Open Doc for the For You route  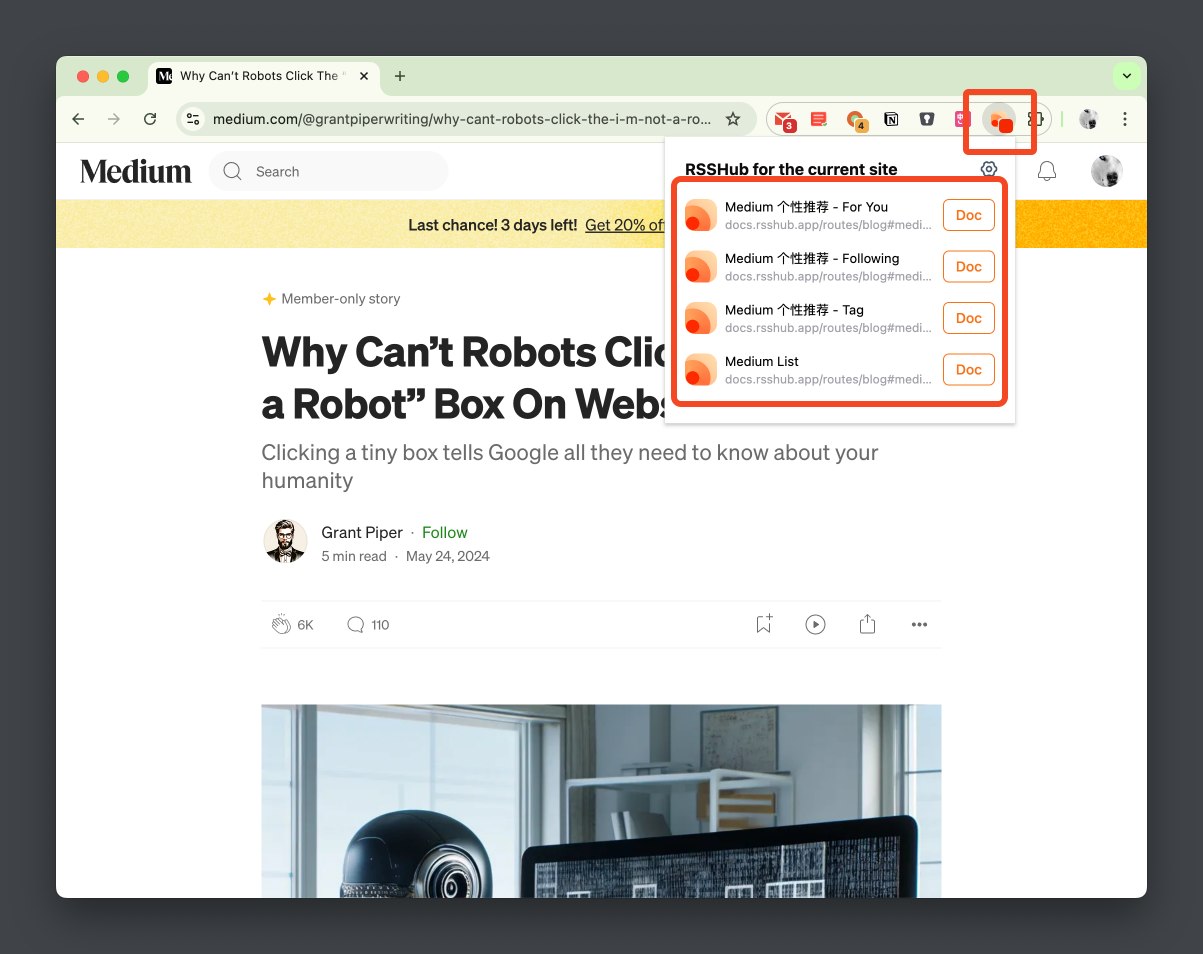(969, 215)
